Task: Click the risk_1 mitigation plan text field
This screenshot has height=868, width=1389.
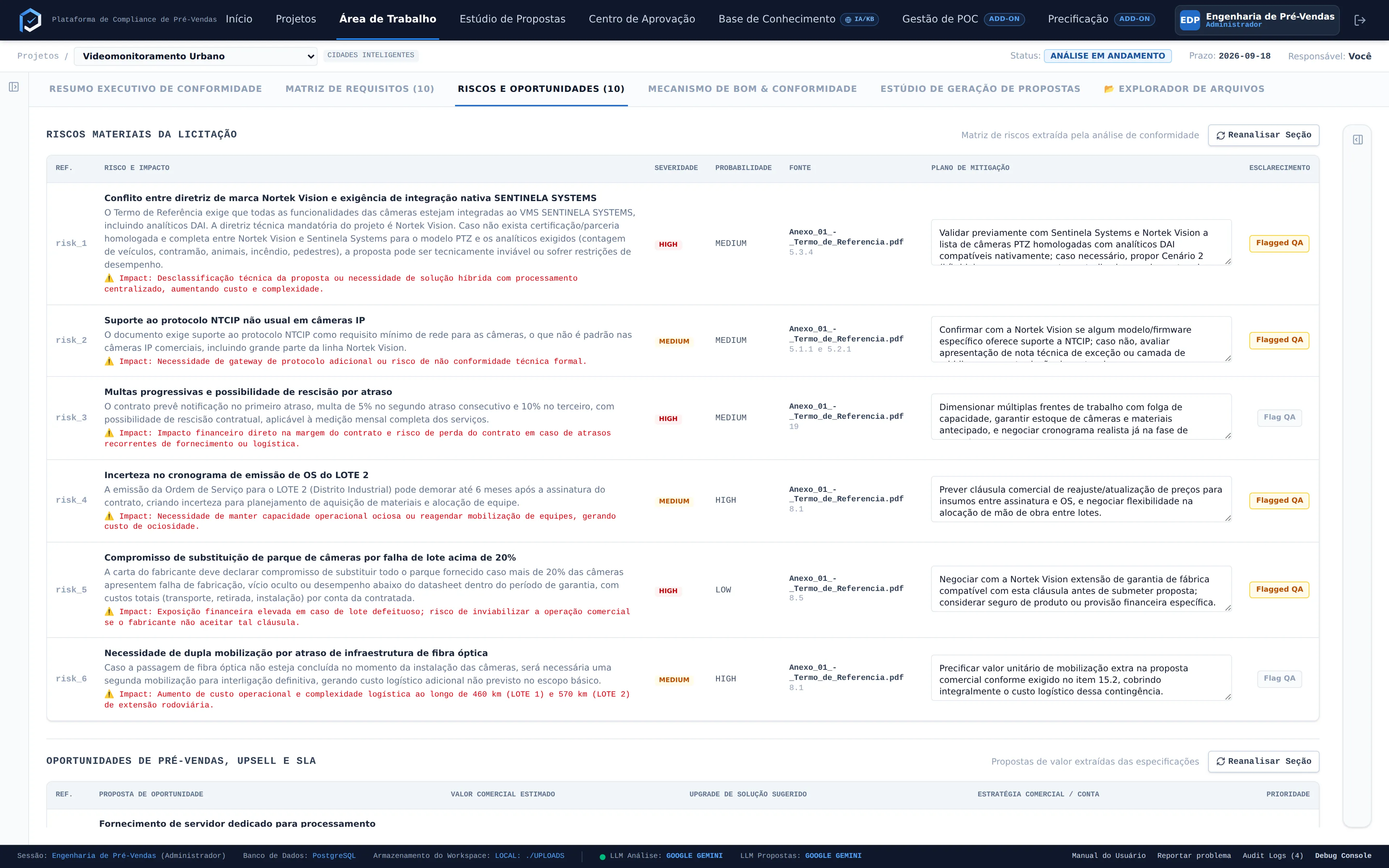Action: tap(1081, 242)
